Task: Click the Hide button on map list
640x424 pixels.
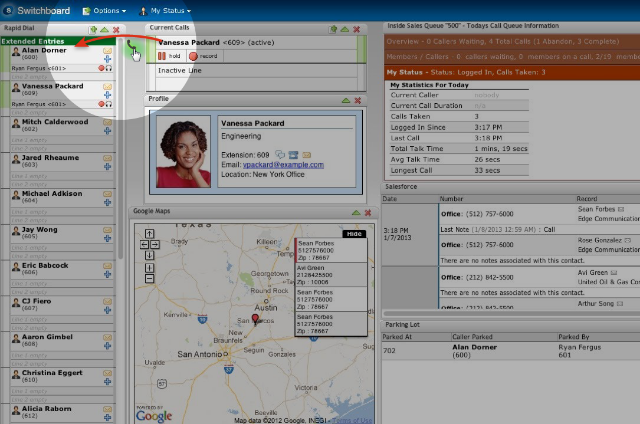Action: [354, 234]
